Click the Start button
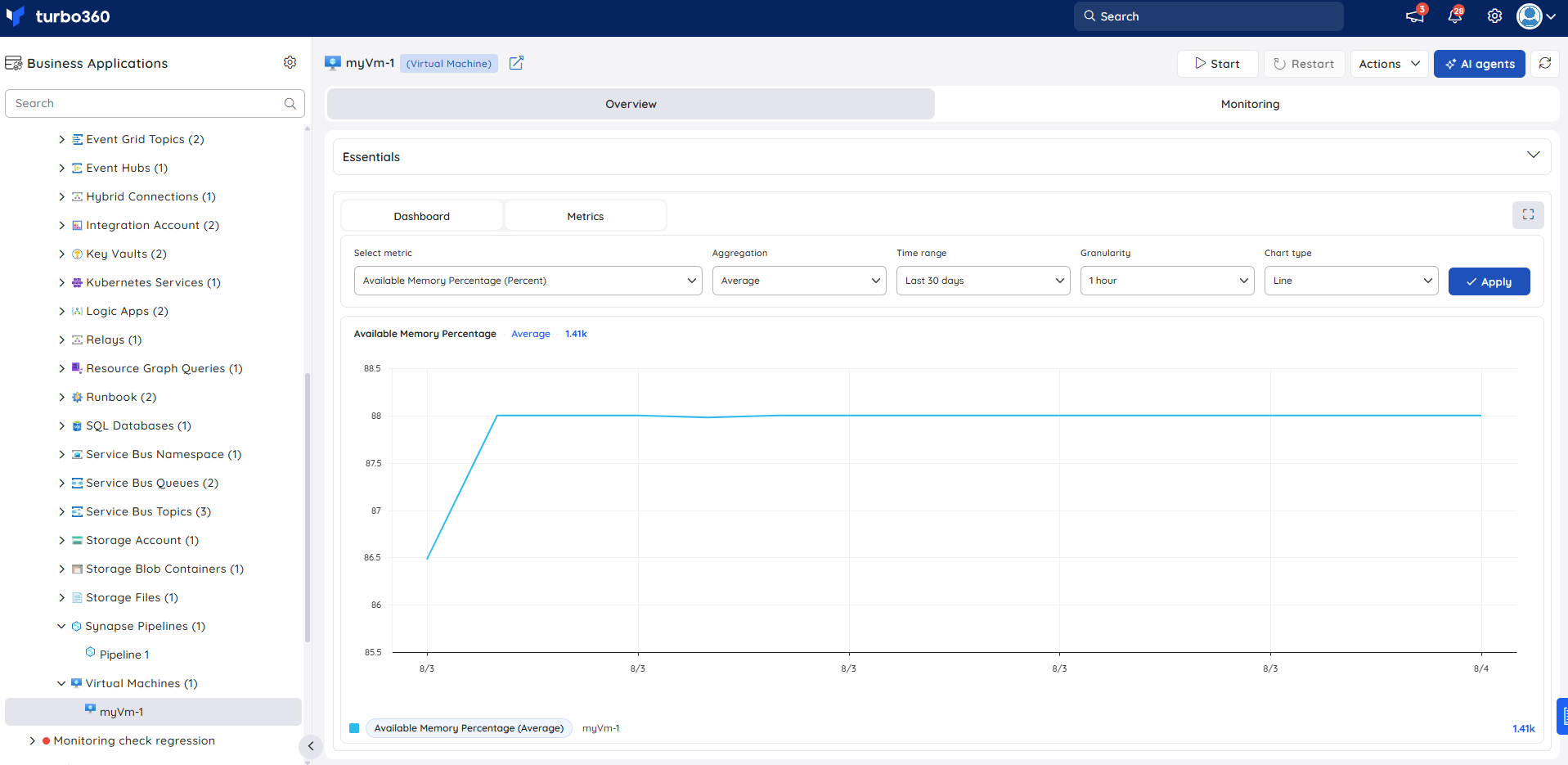 click(1217, 64)
